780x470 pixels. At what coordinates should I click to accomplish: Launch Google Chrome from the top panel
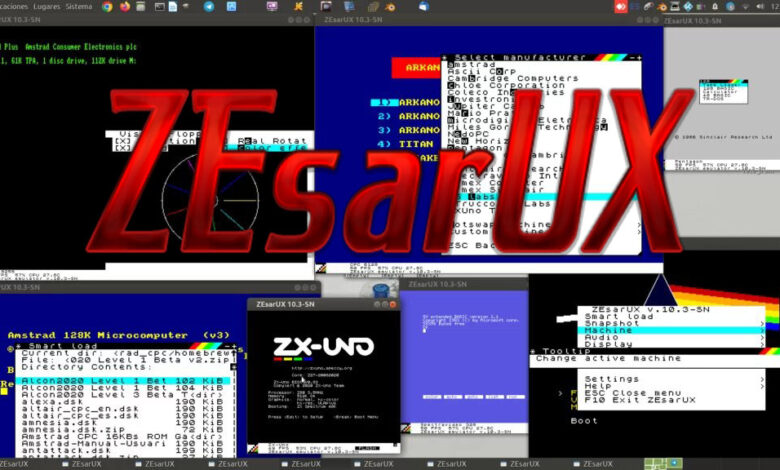click(107, 6)
